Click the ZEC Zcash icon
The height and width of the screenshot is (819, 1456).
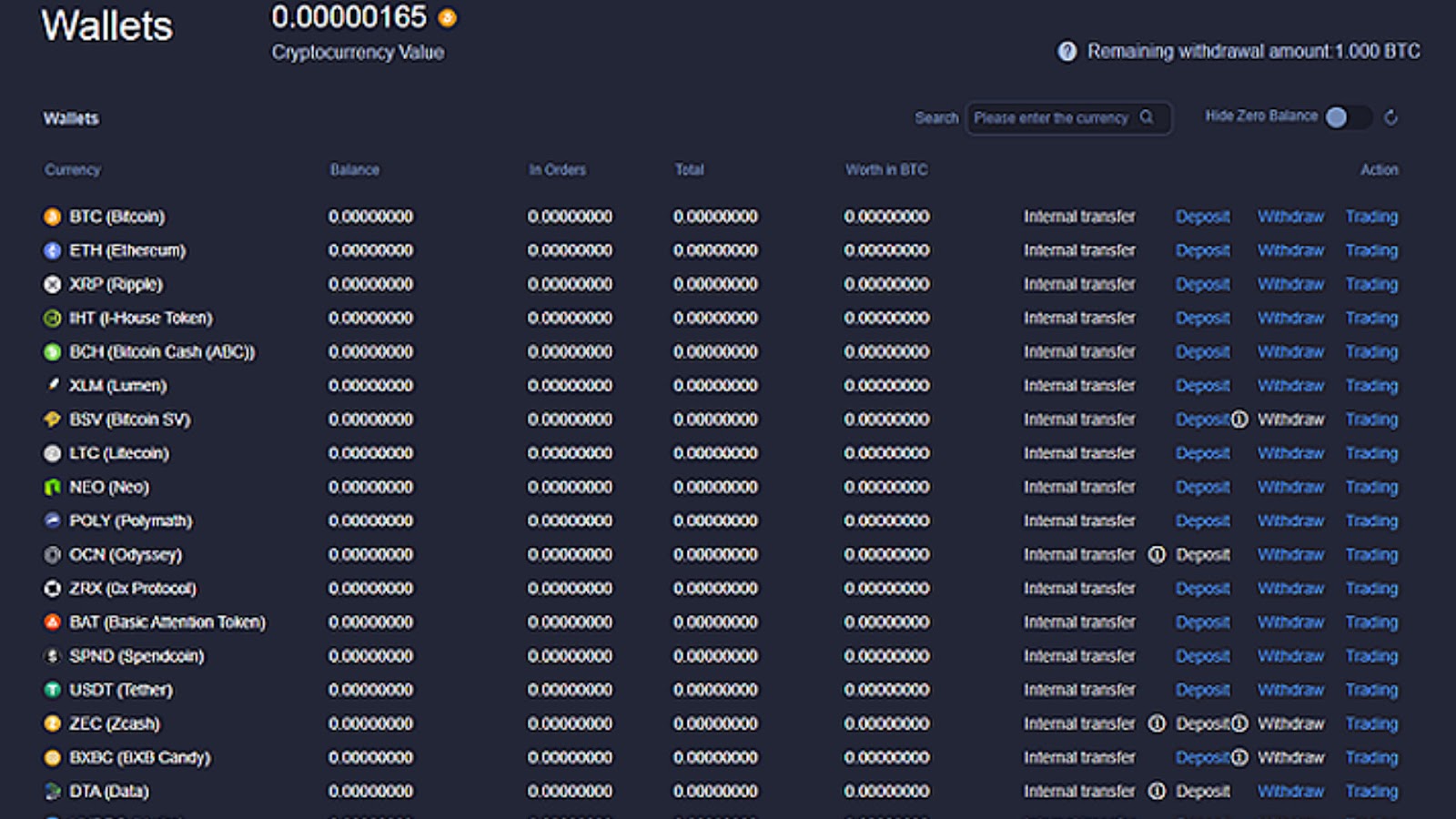coord(53,723)
